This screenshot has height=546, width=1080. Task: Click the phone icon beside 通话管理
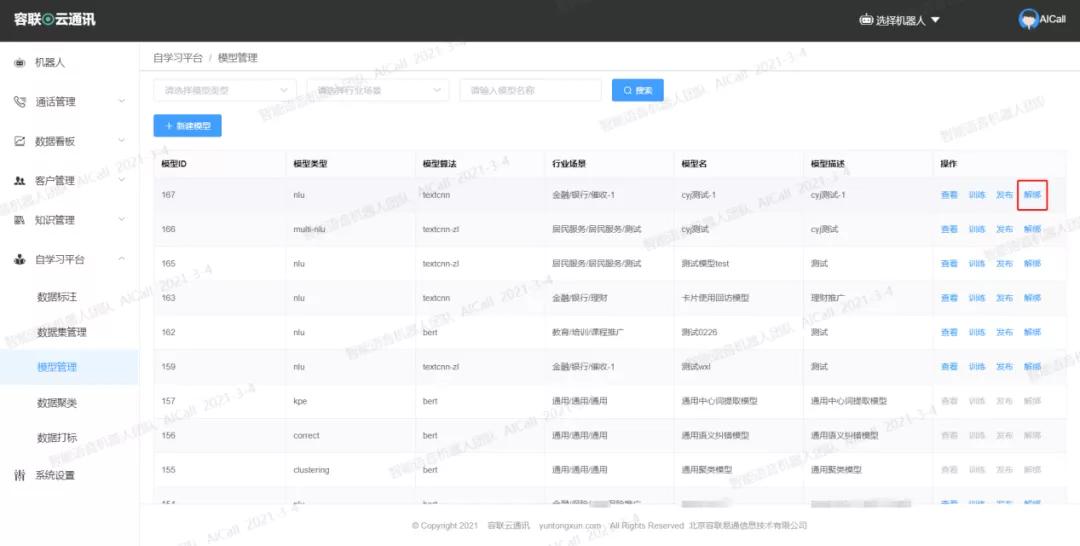(x=20, y=102)
